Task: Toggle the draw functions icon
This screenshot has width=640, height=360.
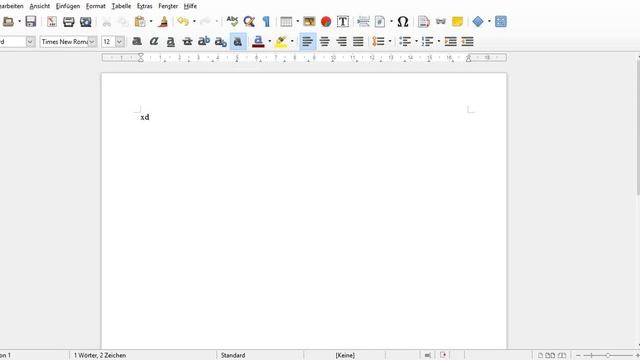Action: pos(501,22)
